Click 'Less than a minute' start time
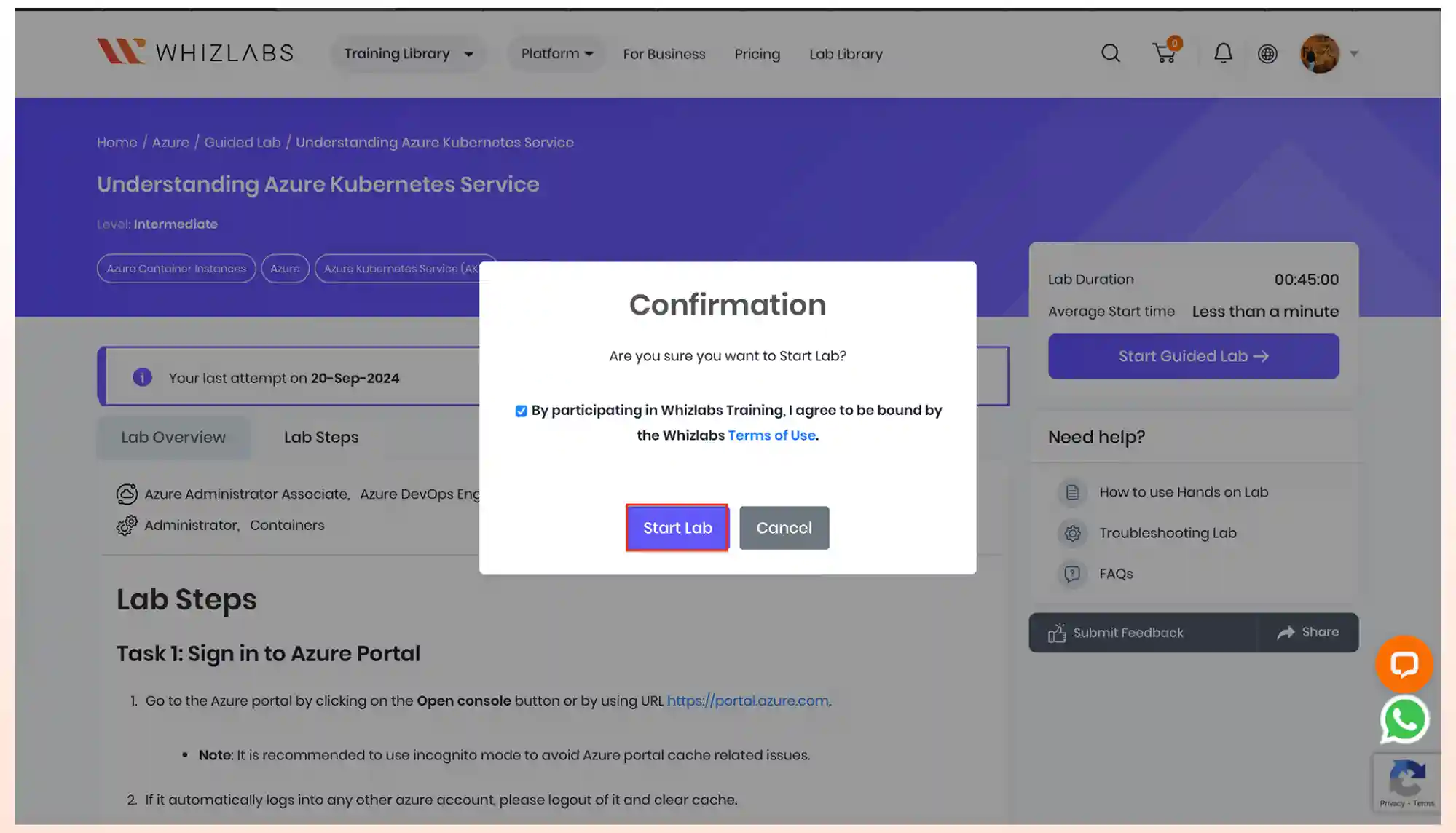Image resolution: width=1456 pixels, height=833 pixels. click(1265, 312)
